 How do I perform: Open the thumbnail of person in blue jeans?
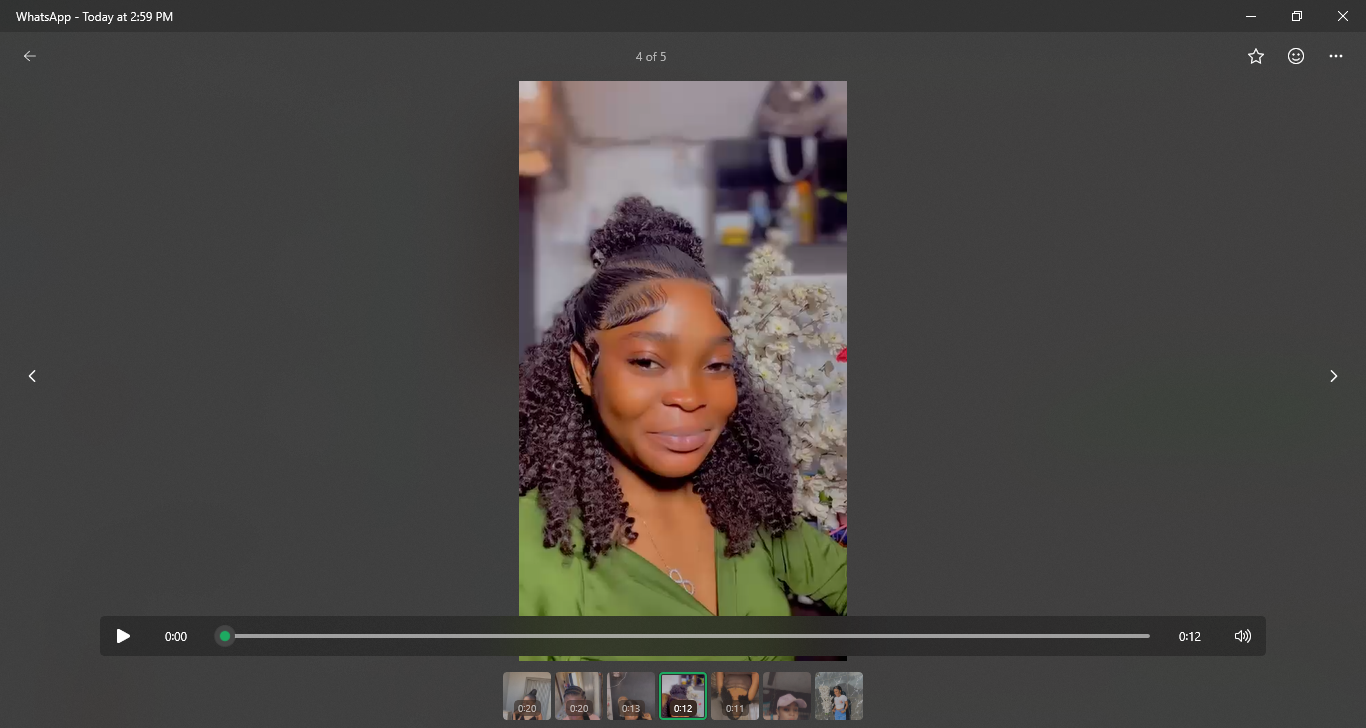(839, 696)
